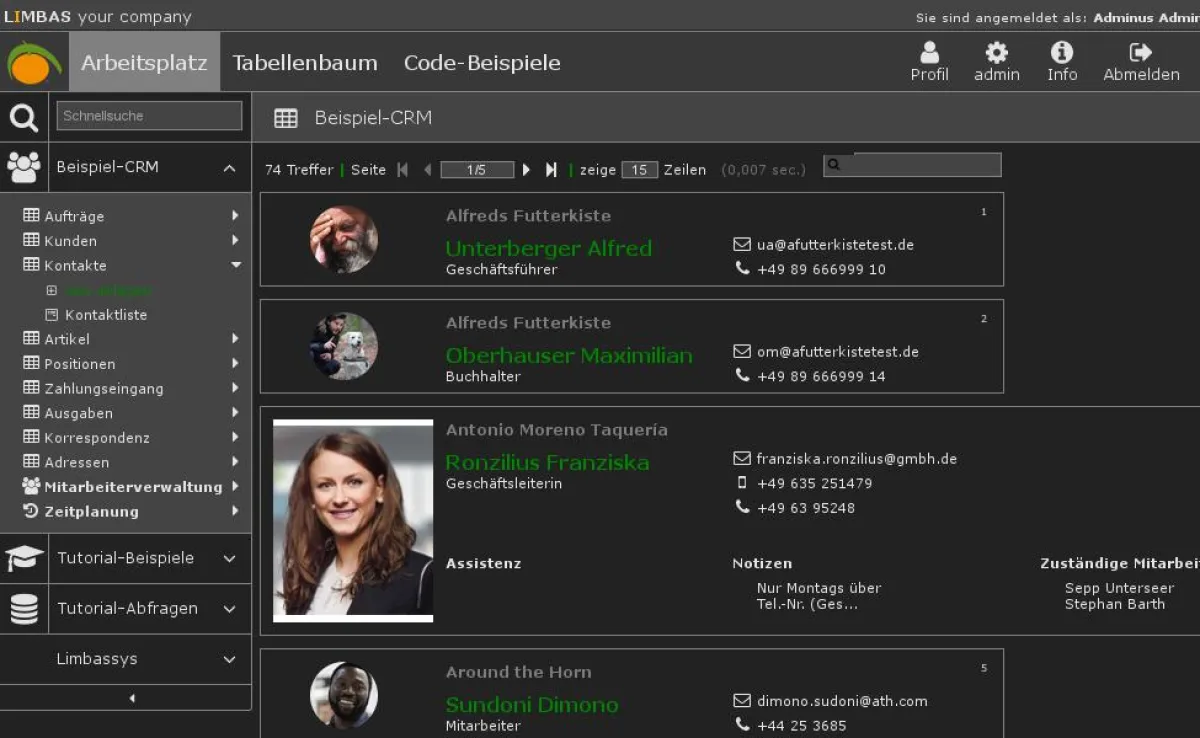Click the LIMBAS orange logo icon
1200x738 pixels.
click(x=32, y=60)
